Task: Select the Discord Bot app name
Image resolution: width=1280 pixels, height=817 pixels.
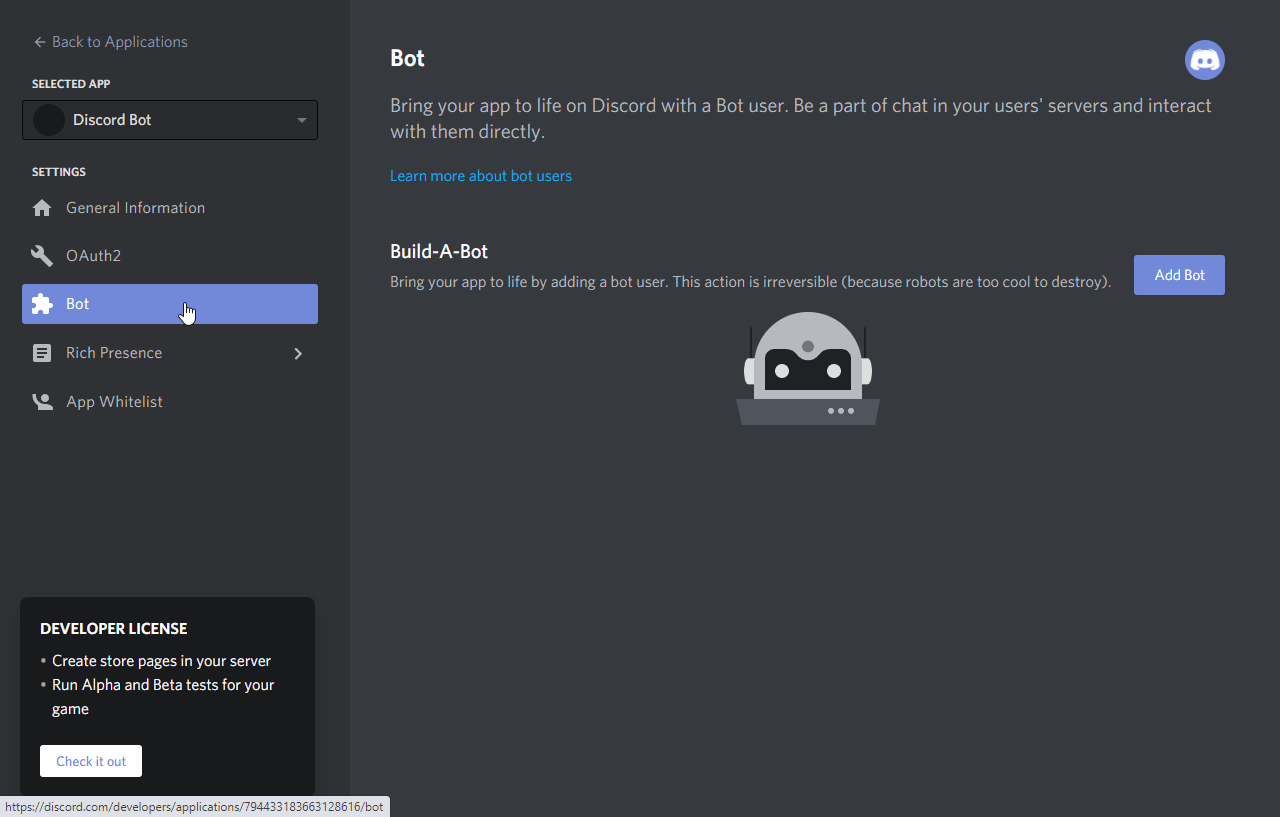Action: 112,120
